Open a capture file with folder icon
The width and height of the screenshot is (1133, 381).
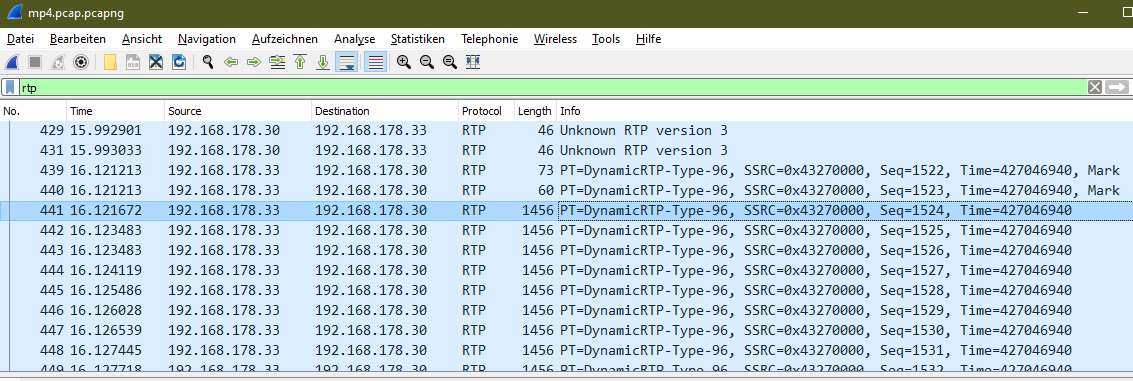tap(110, 62)
